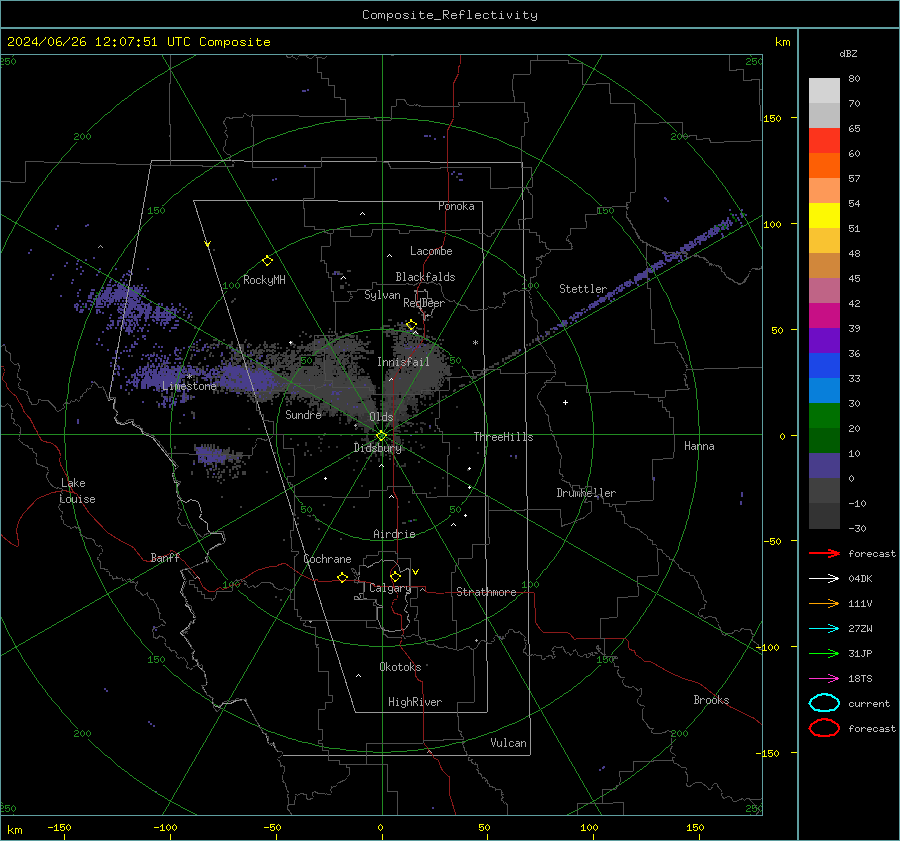The image size is (900, 841).
Task: Click the green 30-20 dBZ color band
Action: [x=824, y=415]
